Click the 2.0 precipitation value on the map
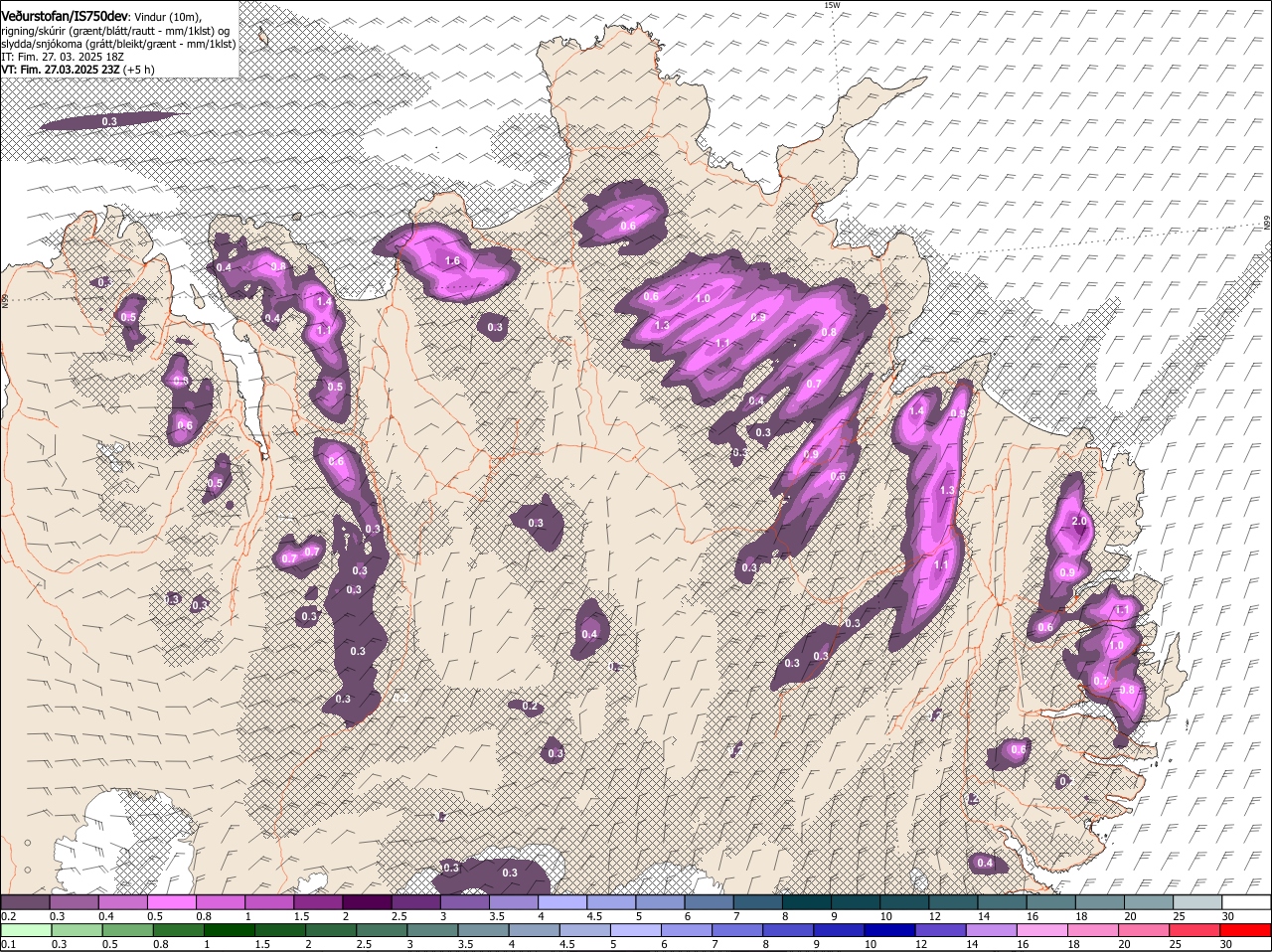The width and height of the screenshot is (1272, 952). pyautogui.click(x=1080, y=522)
